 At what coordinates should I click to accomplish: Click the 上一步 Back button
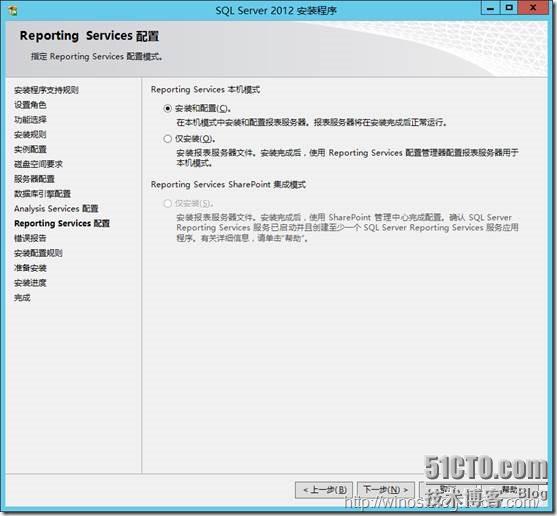(324, 490)
